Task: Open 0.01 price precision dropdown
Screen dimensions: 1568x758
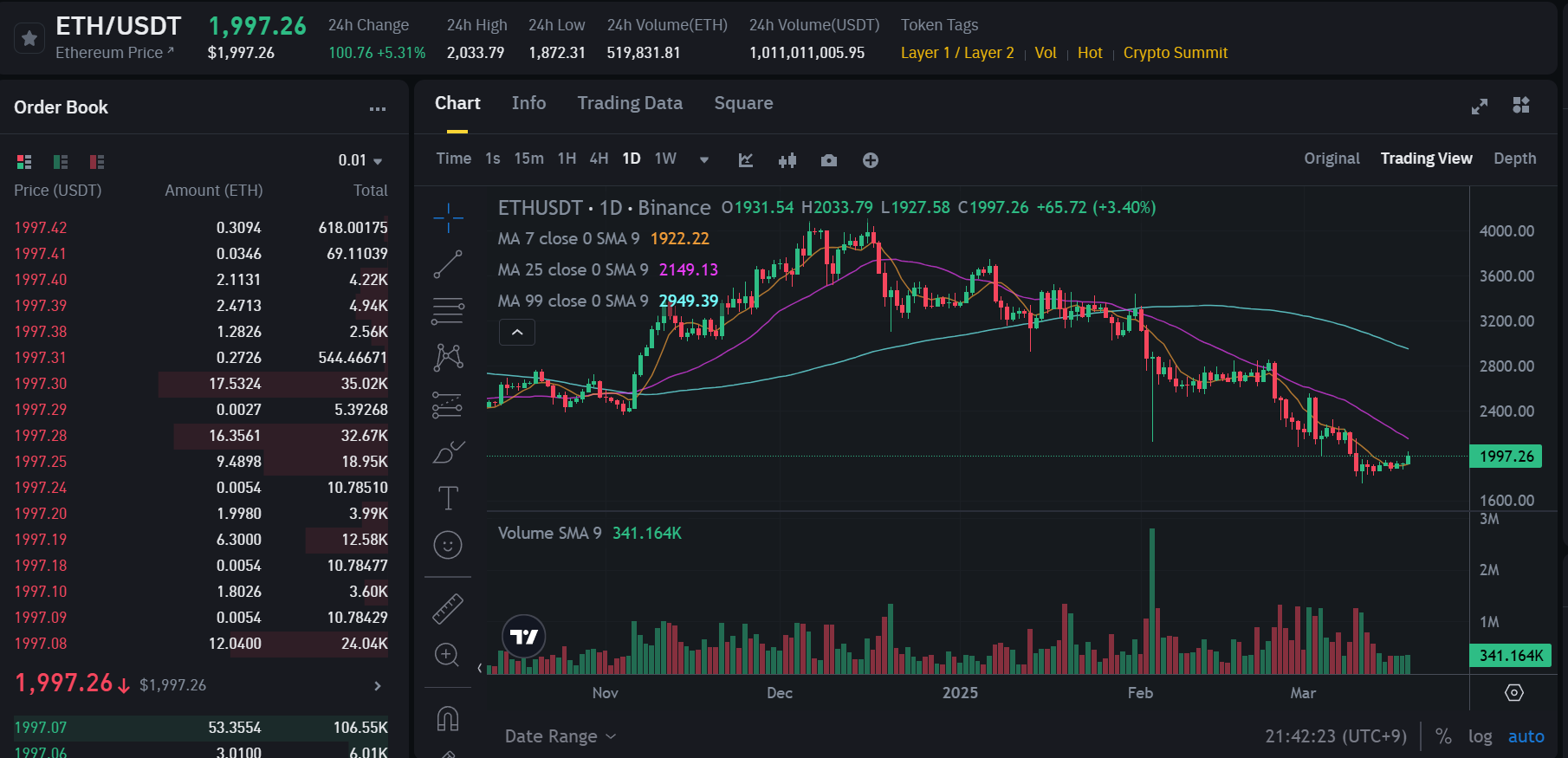Action: 360,160
